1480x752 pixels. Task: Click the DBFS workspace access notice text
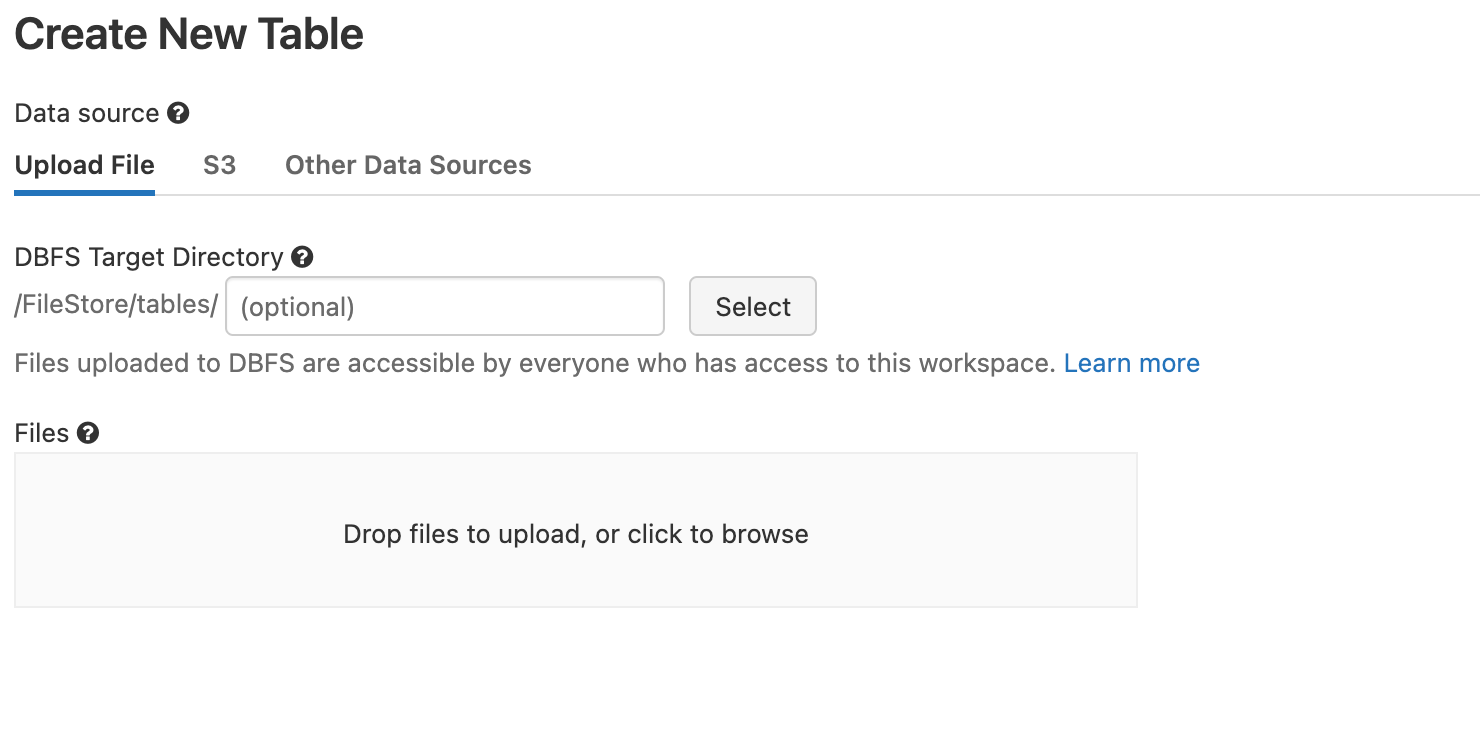pos(535,363)
